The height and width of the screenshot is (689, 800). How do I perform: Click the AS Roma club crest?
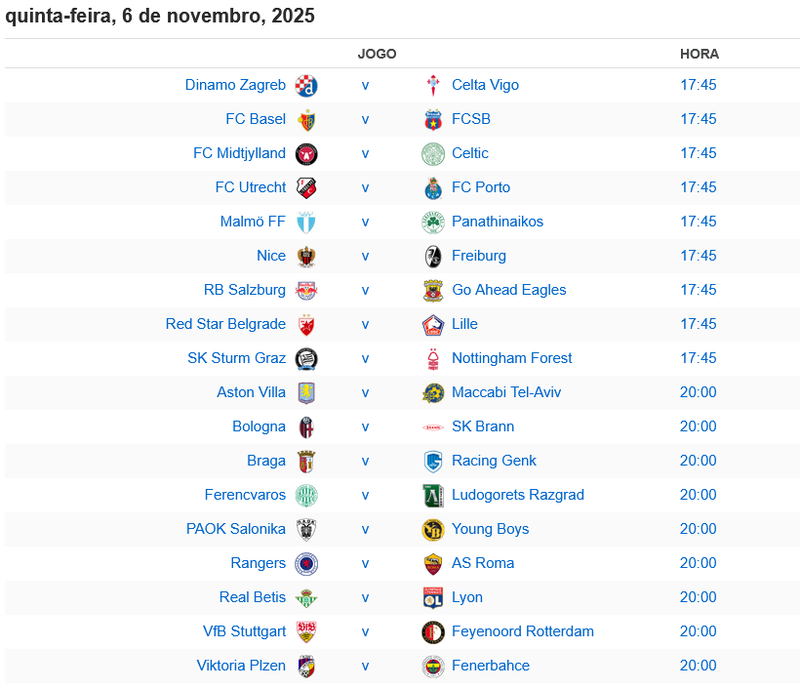point(433,563)
